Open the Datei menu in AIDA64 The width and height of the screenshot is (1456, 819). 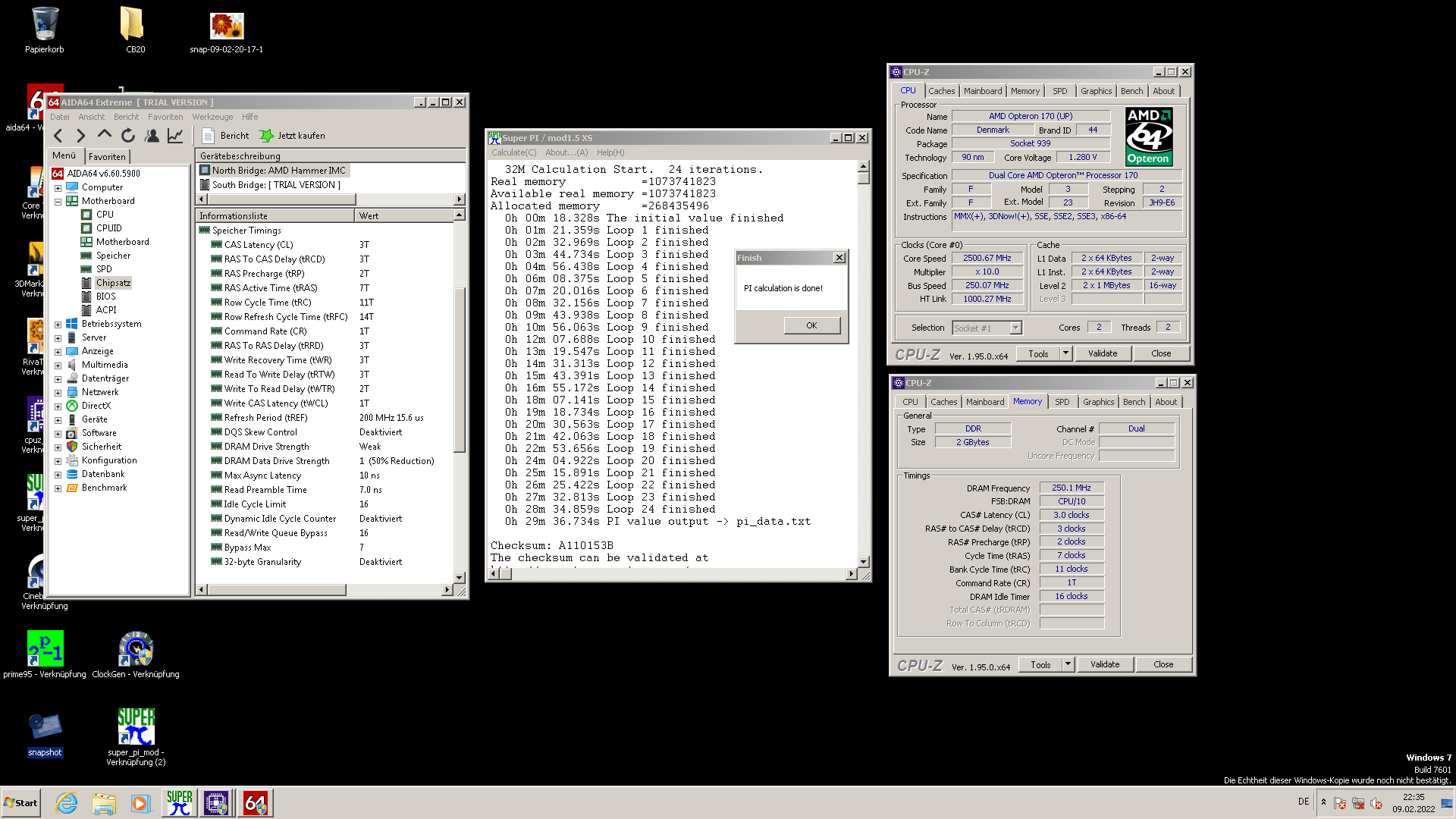59,117
